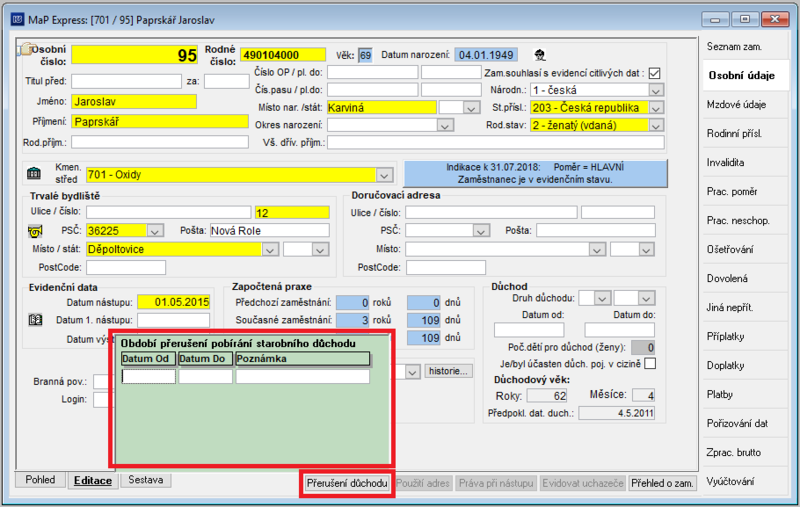Screen dimensions: 800x507
Task: Click the Příjmení field containing Paprskář
Action: point(160,121)
